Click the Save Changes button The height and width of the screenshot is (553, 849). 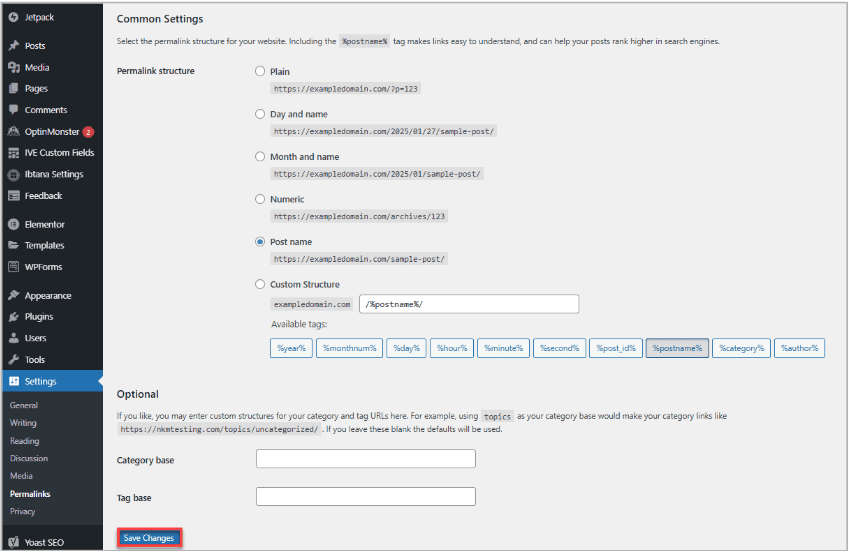tap(149, 538)
